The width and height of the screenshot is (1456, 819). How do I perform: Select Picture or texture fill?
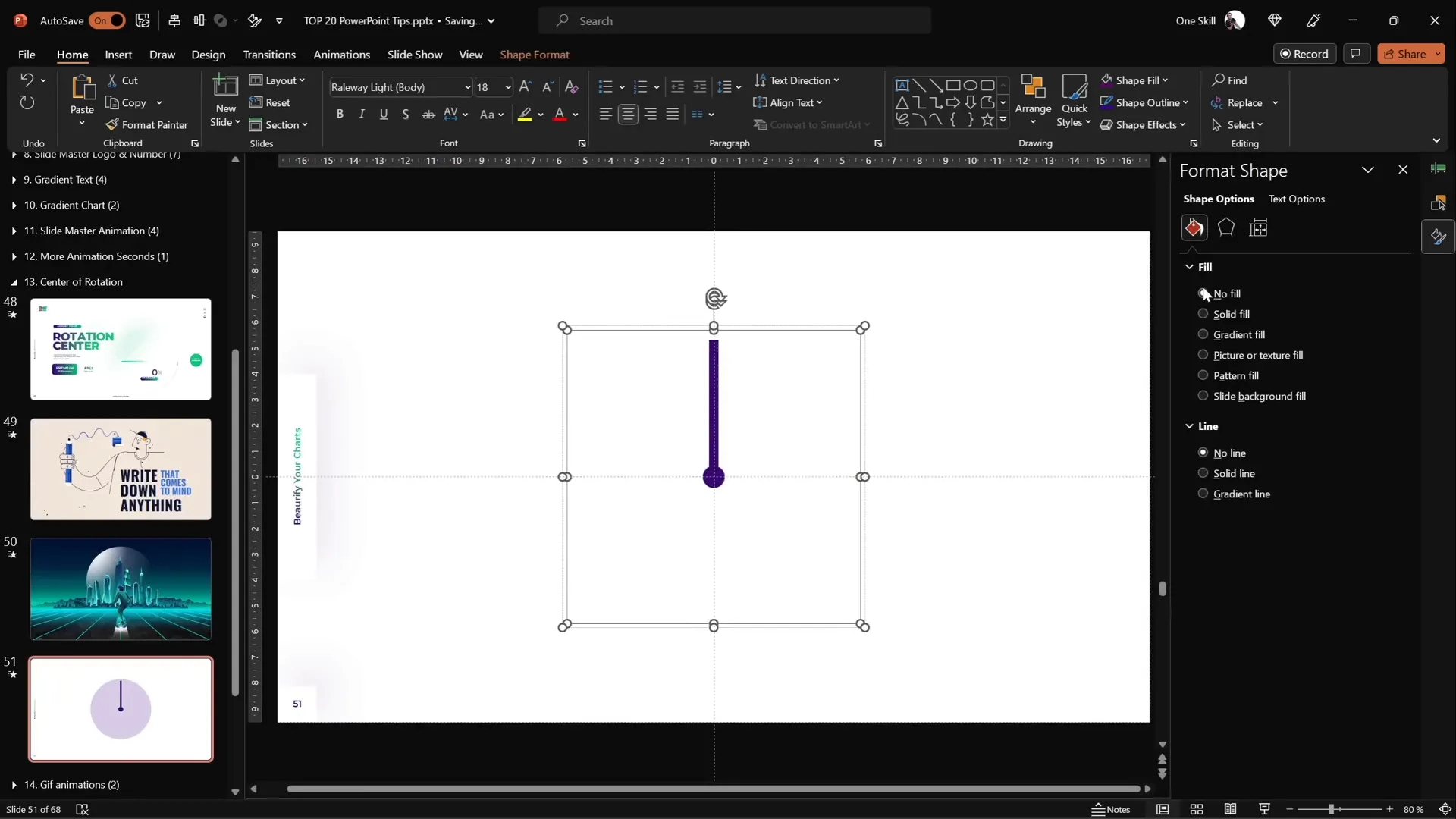tap(1250, 355)
